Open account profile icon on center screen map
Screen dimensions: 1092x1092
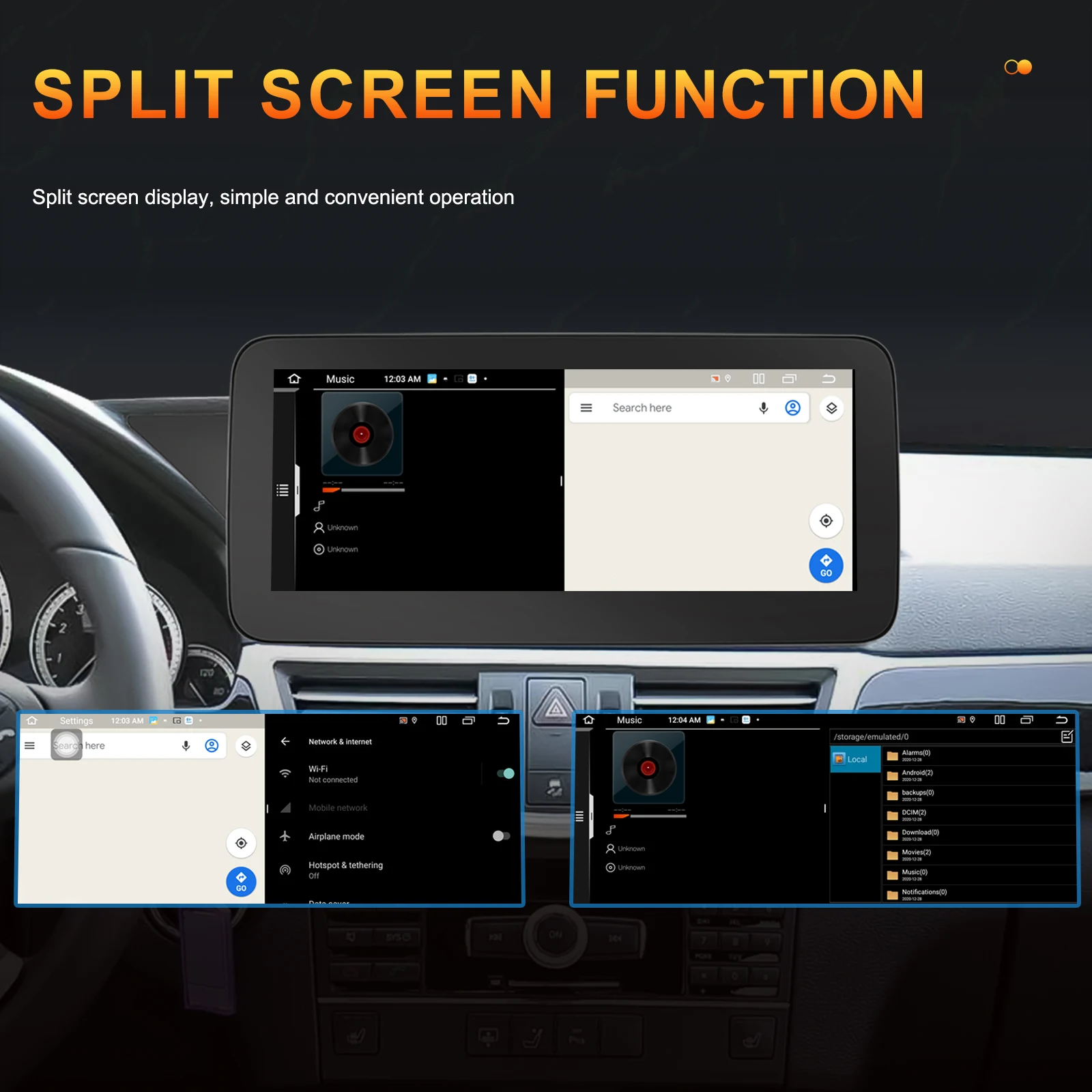pos(792,407)
